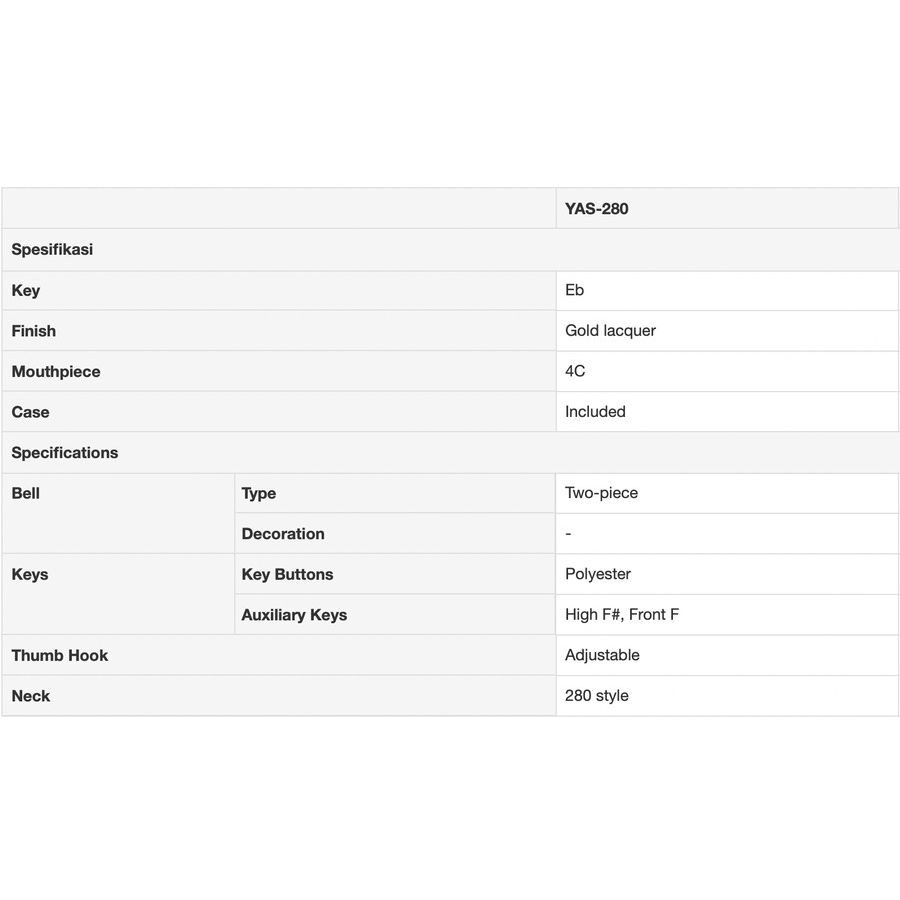The width and height of the screenshot is (900, 900).
Task: Click the Finish row label
Action: coord(34,331)
